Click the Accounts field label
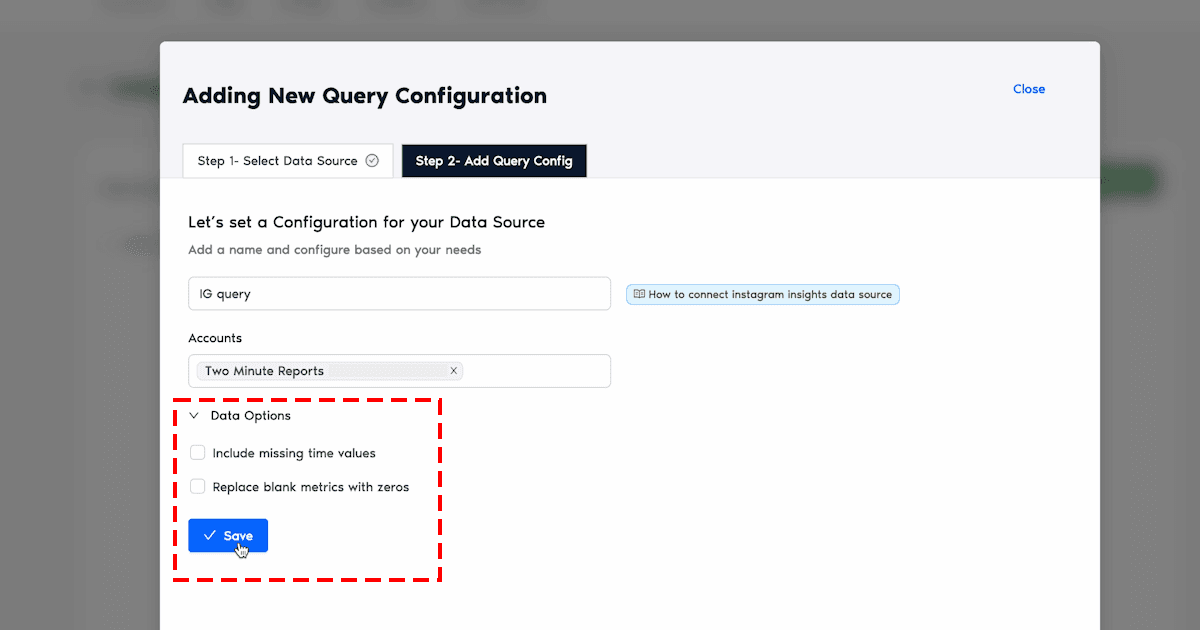Viewport: 1200px width, 630px height. 215,338
